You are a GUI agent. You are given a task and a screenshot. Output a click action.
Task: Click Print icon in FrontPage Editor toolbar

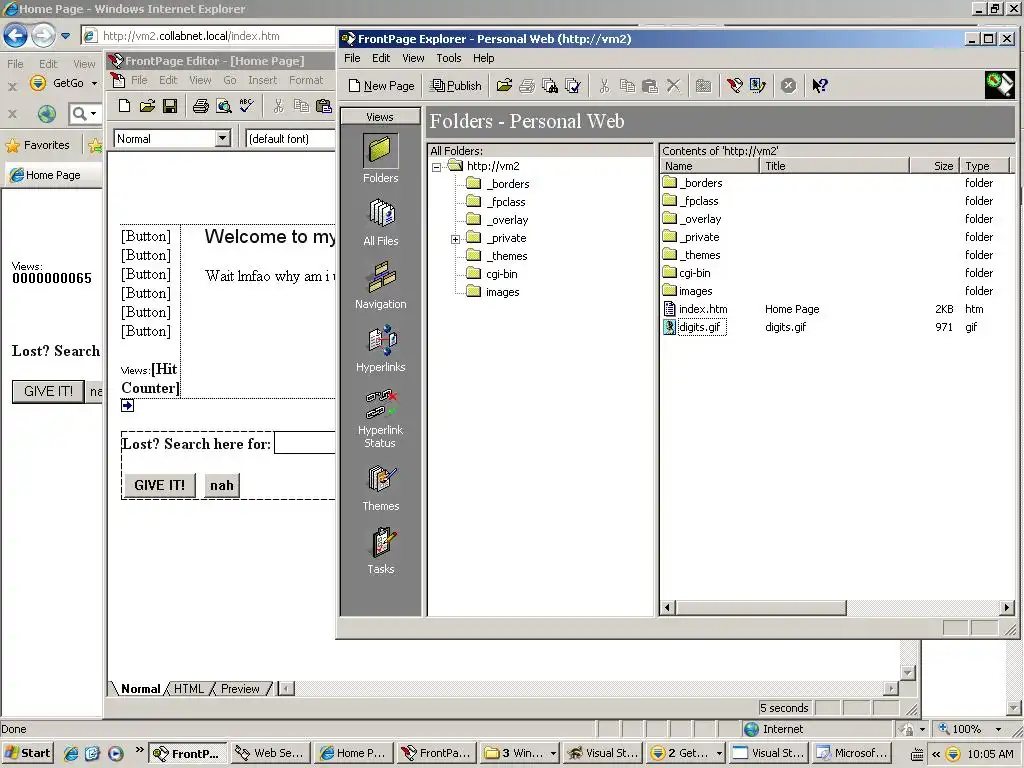click(x=200, y=106)
